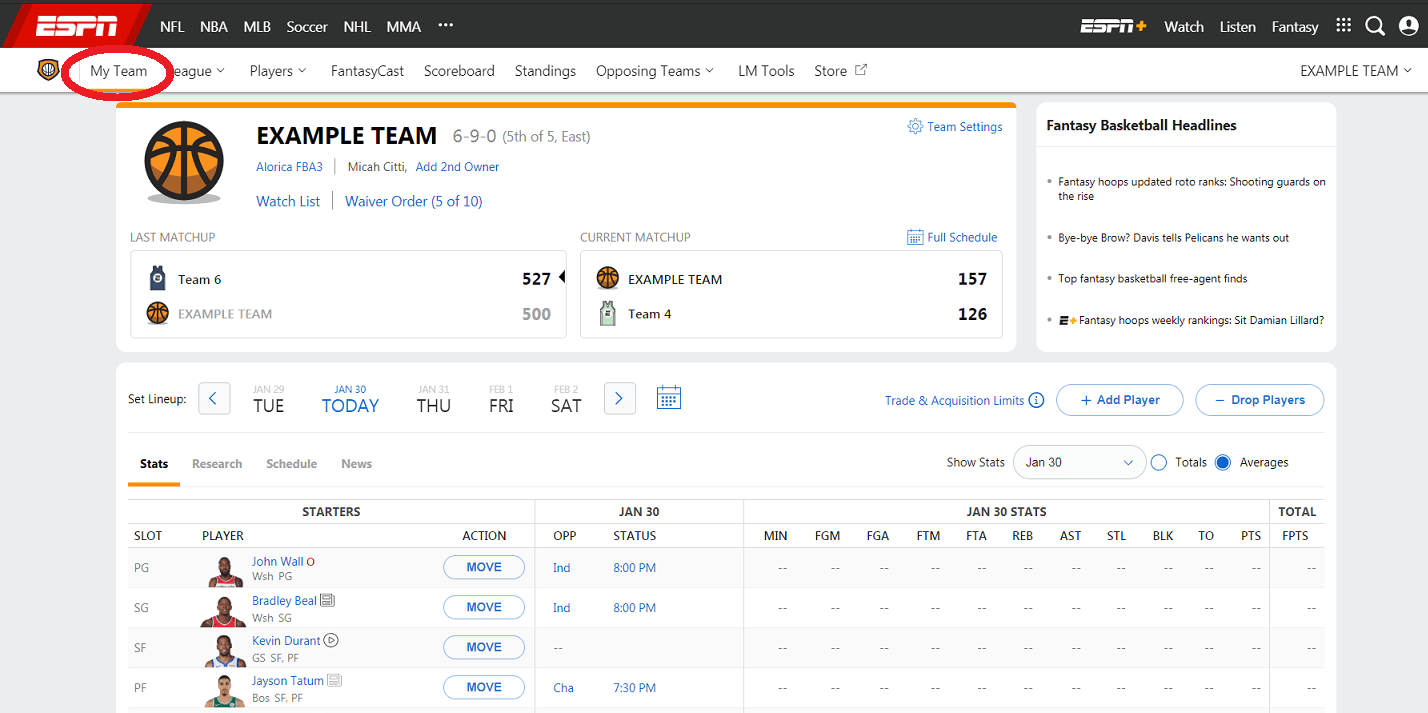This screenshot has height=713, width=1428.
Task: Open the Waiver Order link
Action: click(413, 201)
